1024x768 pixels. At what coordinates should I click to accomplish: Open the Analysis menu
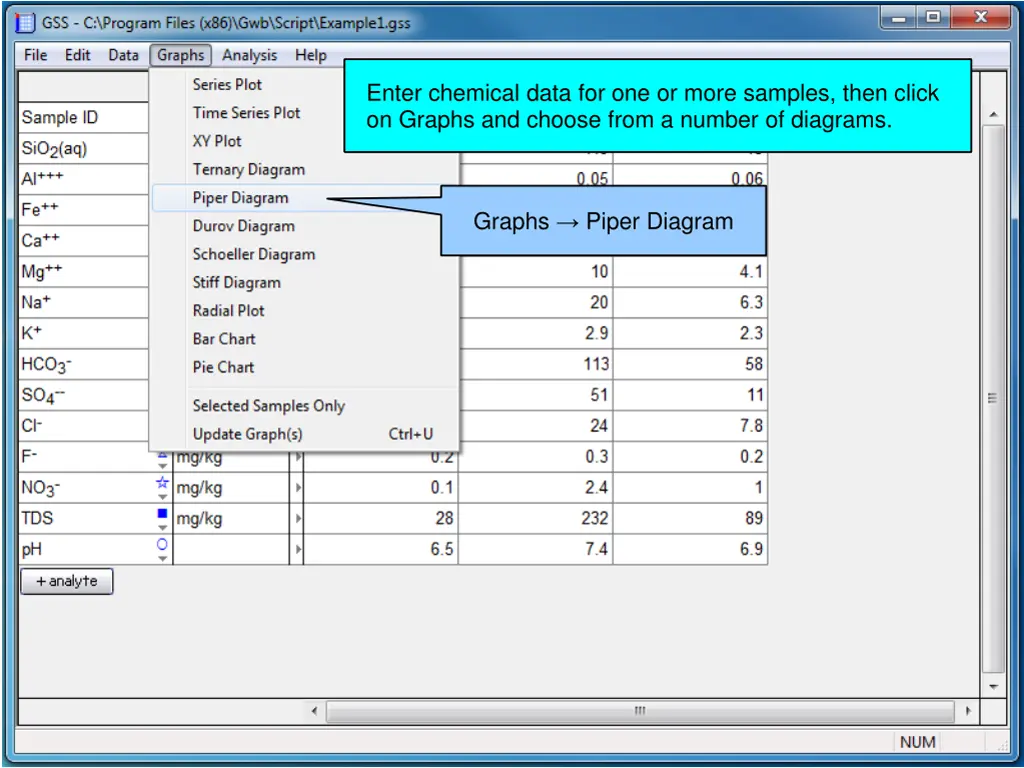pyautogui.click(x=249, y=55)
